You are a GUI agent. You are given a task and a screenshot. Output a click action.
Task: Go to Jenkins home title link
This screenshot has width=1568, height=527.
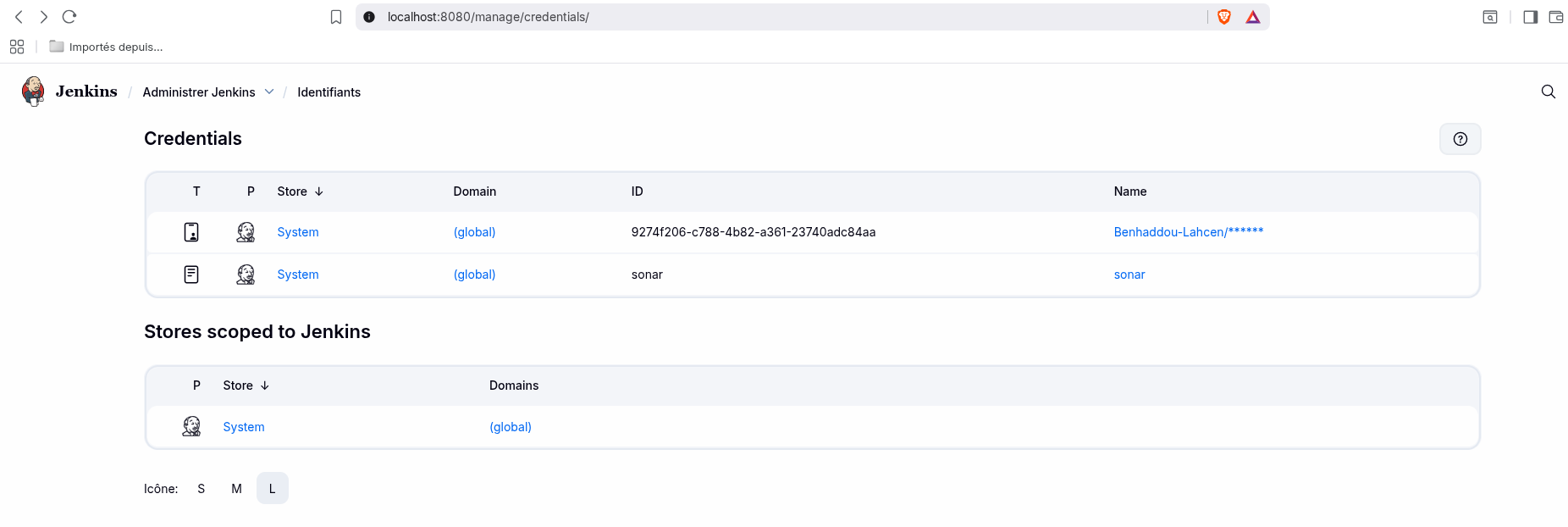pyautogui.click(x=86, y=92)
